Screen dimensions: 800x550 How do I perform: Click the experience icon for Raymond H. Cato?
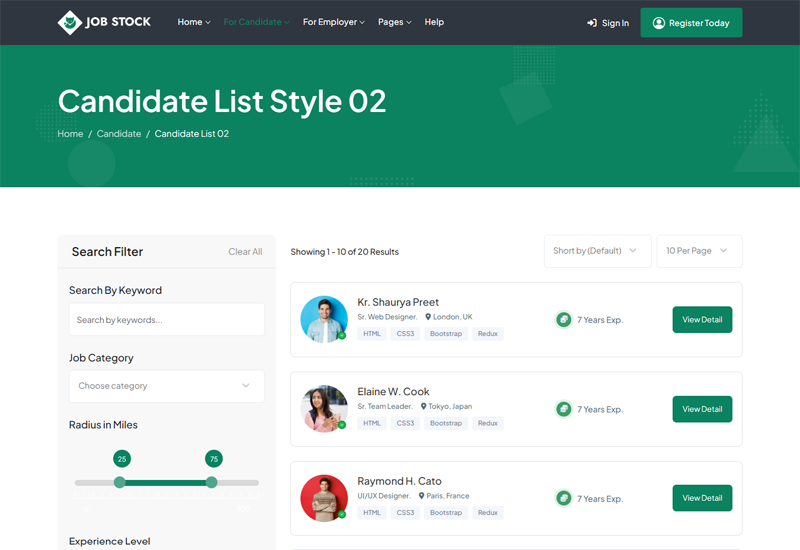564,498
